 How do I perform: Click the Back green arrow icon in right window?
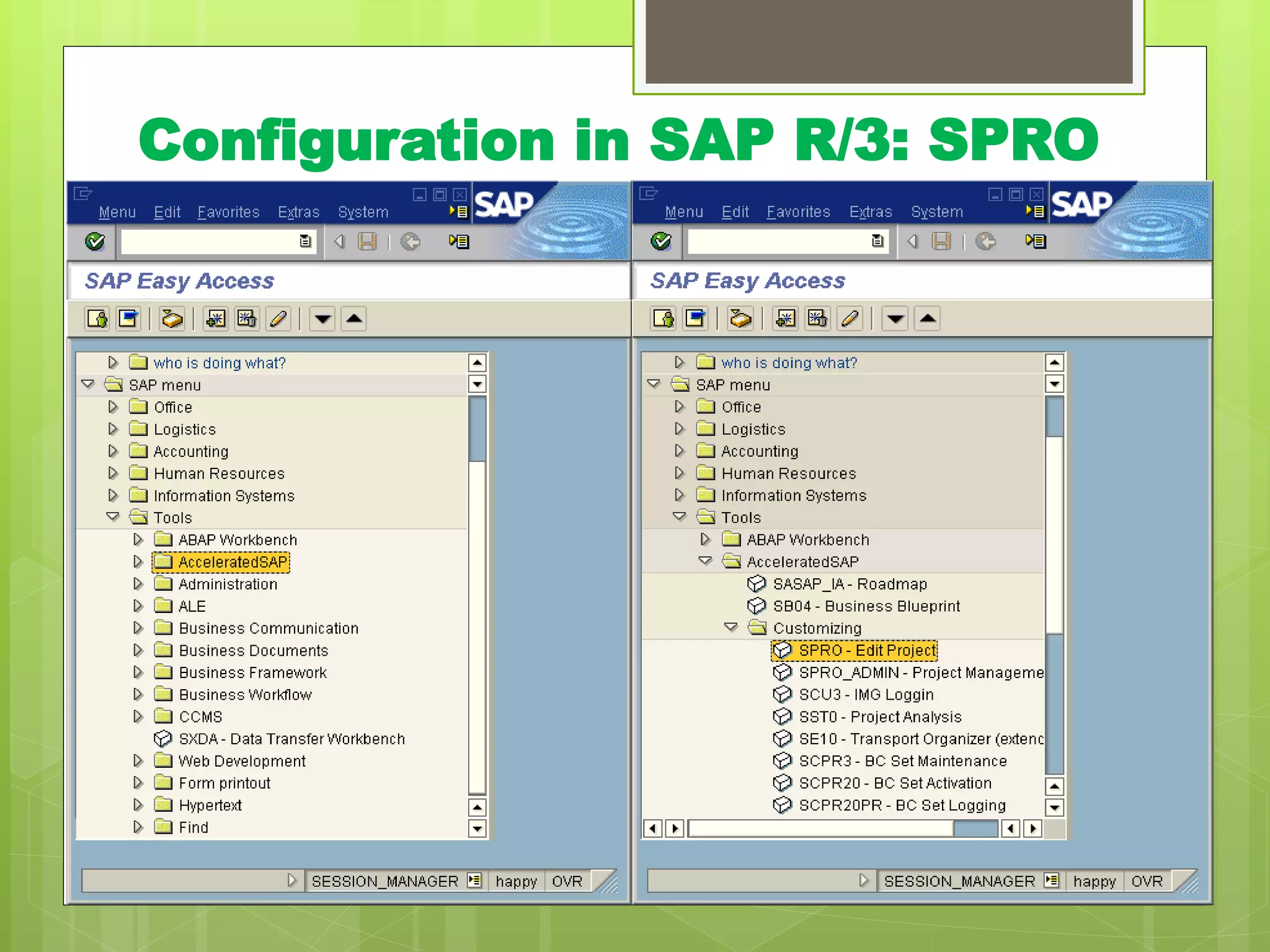pos(985,241)
